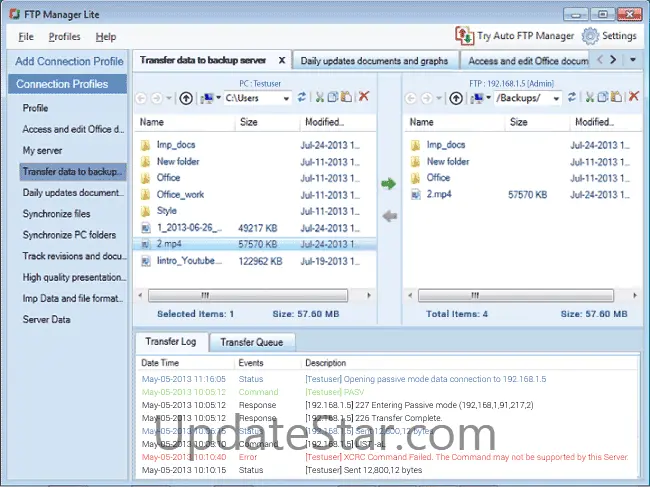Go forward in local PC pane
The image size is (650, 487).
156,98
